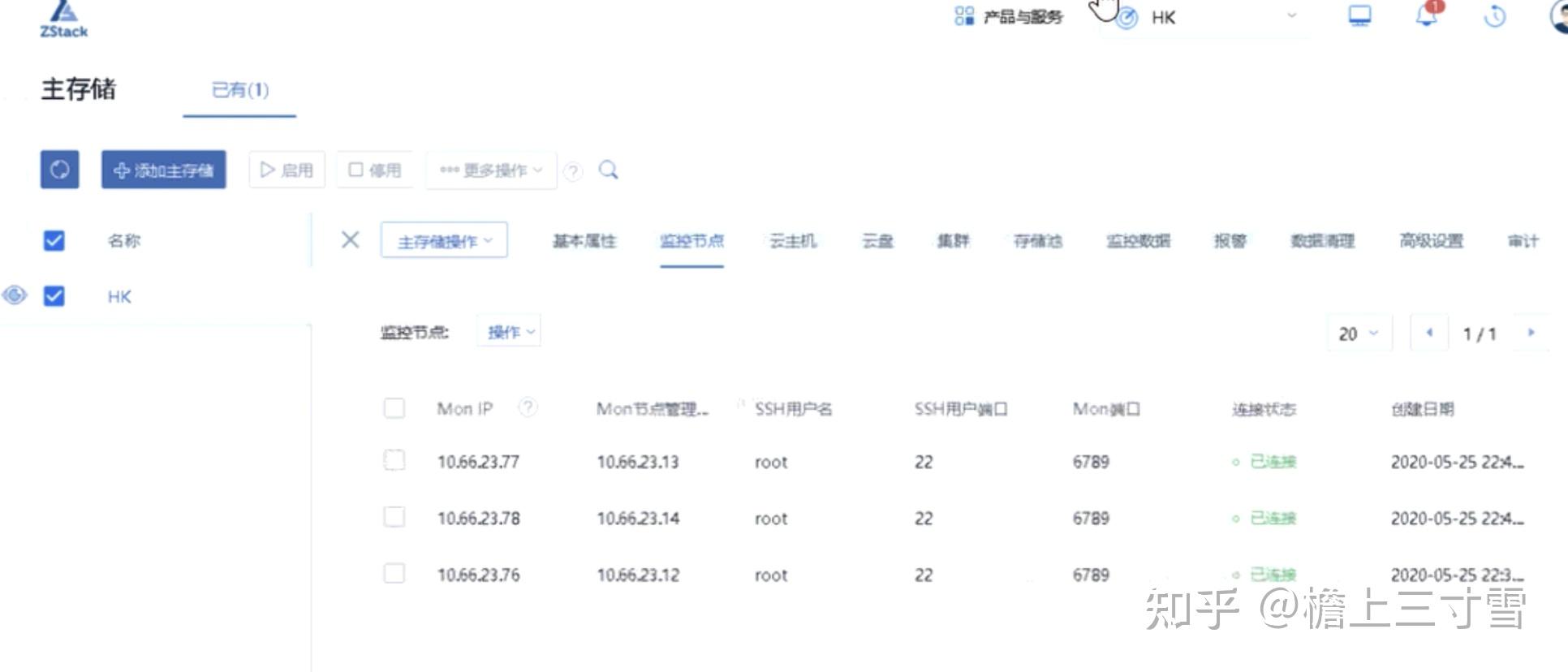Select the checkbox for 10.66.23.76
Viewport: 1568px width, 672px height.
point(394,574)
